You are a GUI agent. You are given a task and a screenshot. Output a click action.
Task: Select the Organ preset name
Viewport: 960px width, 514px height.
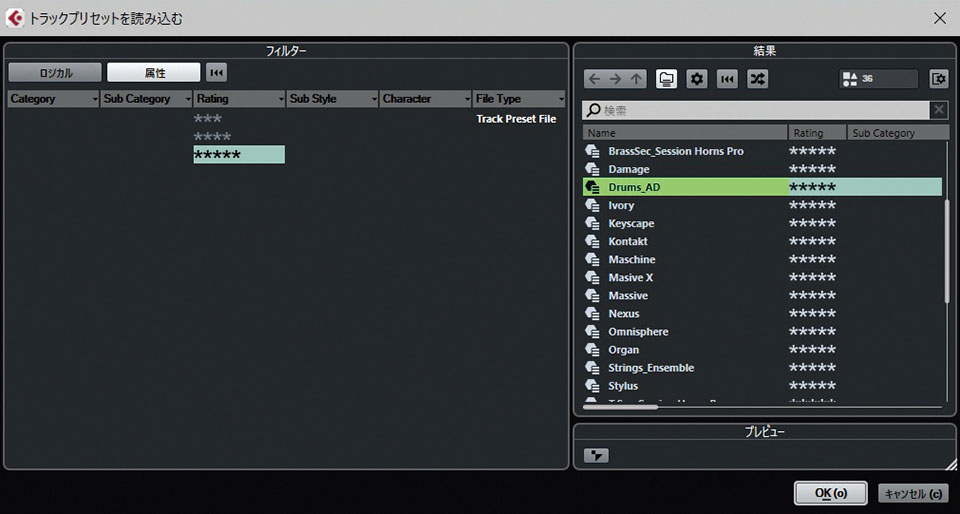point(624,349)
